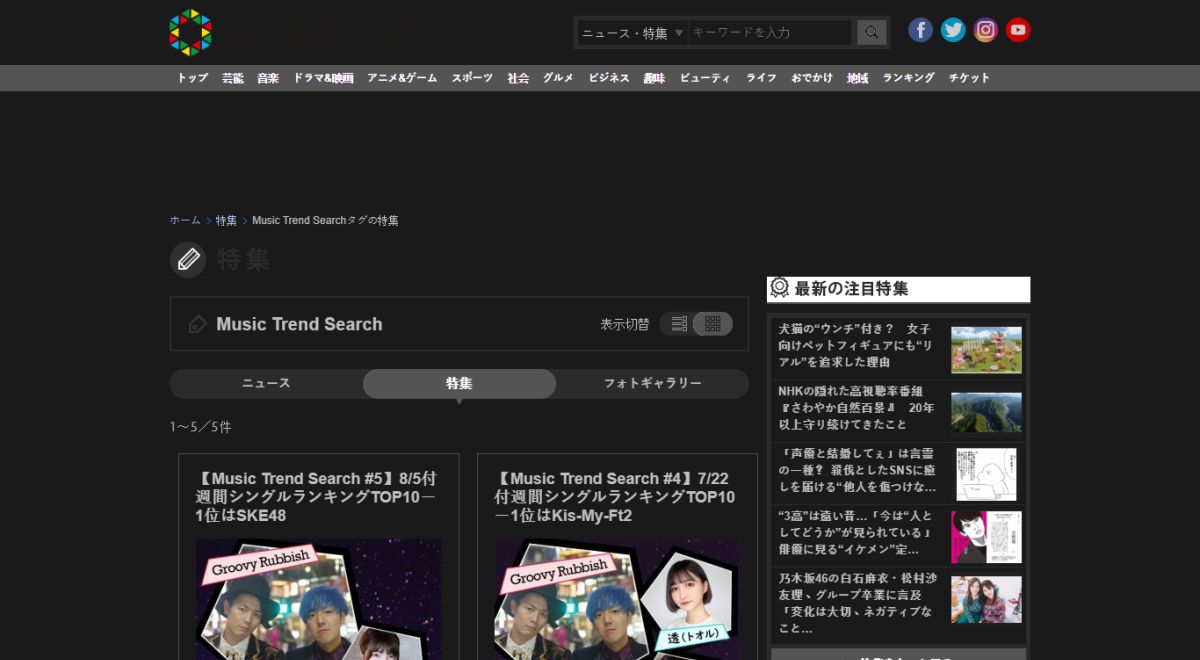Viewport: 1200px width, 660px height.
Task: Select the 特集 tab
Action: coord(459,384)
